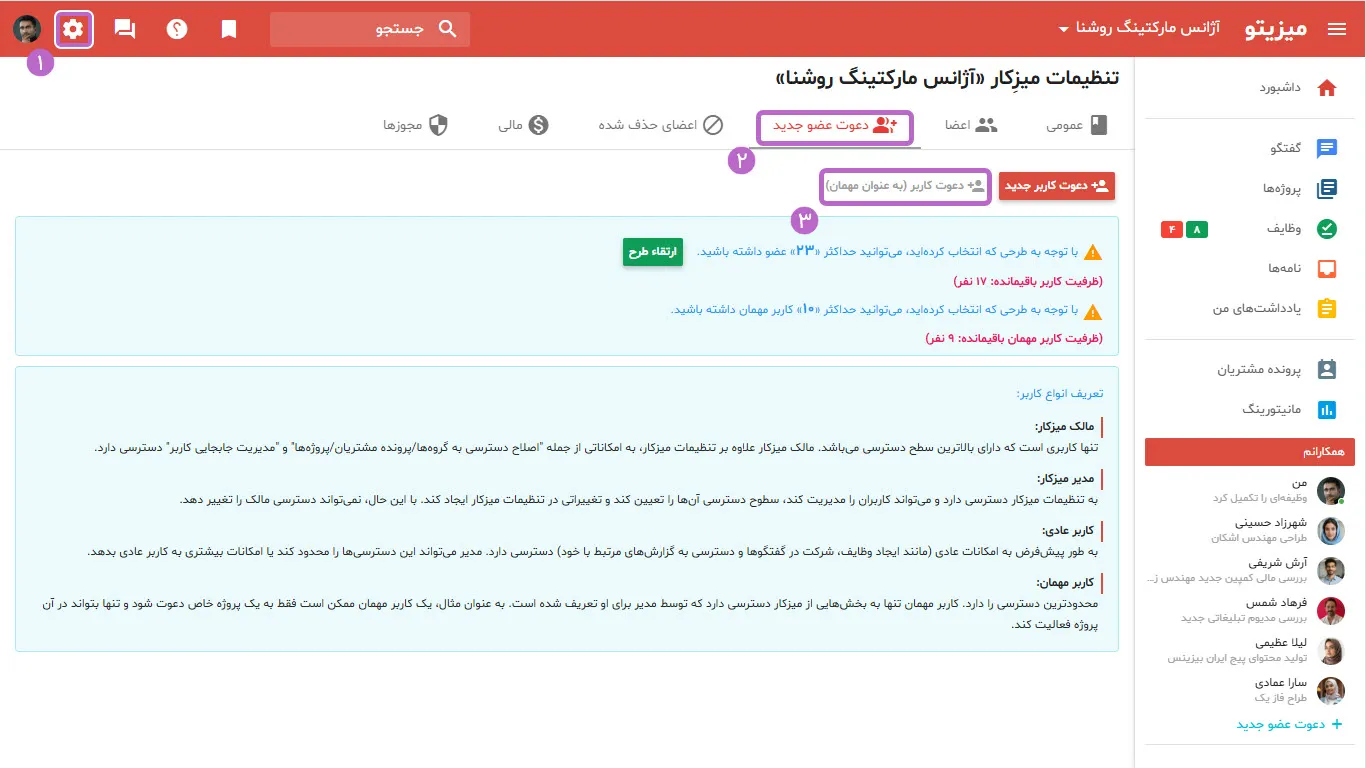Viewport: 1366px width, 768px height.
Task: Click the دعوت عضو جدید link in sidebar
Action: pyautogui.click(x=1280, y=724)
